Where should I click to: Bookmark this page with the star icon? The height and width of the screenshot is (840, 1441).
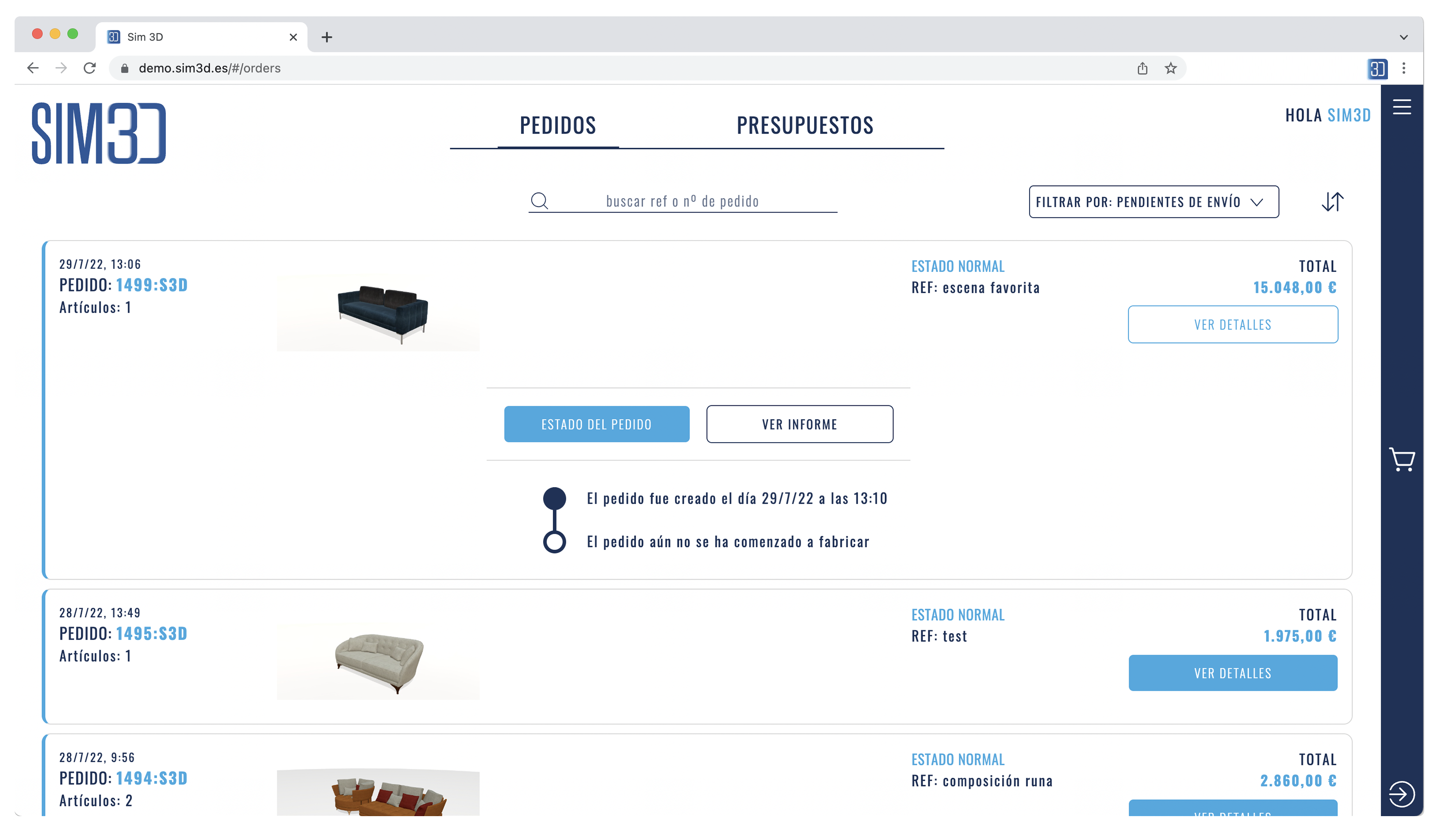[x=1170, y=69]
